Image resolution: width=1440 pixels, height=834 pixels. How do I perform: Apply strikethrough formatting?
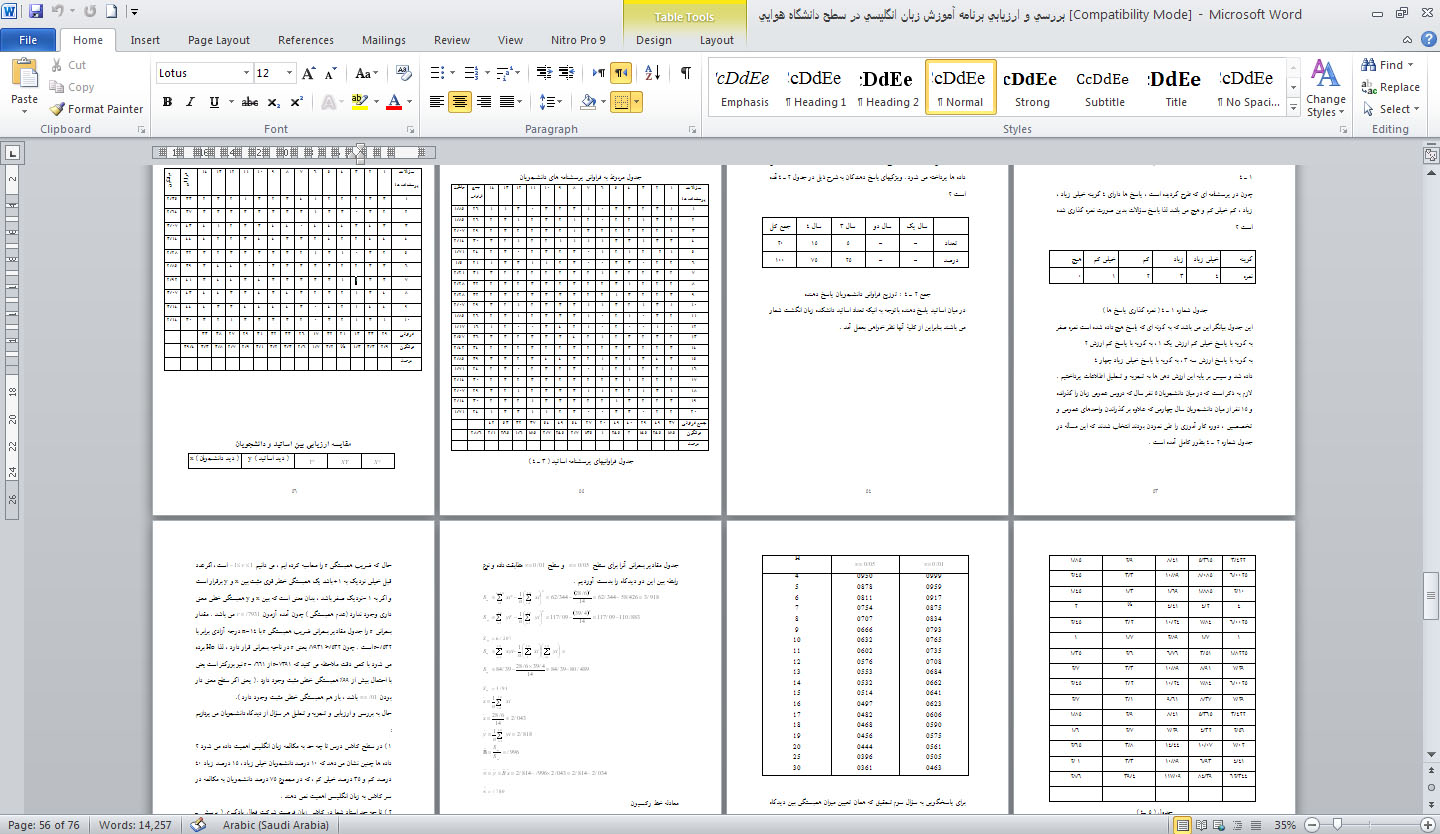(250, 102)
